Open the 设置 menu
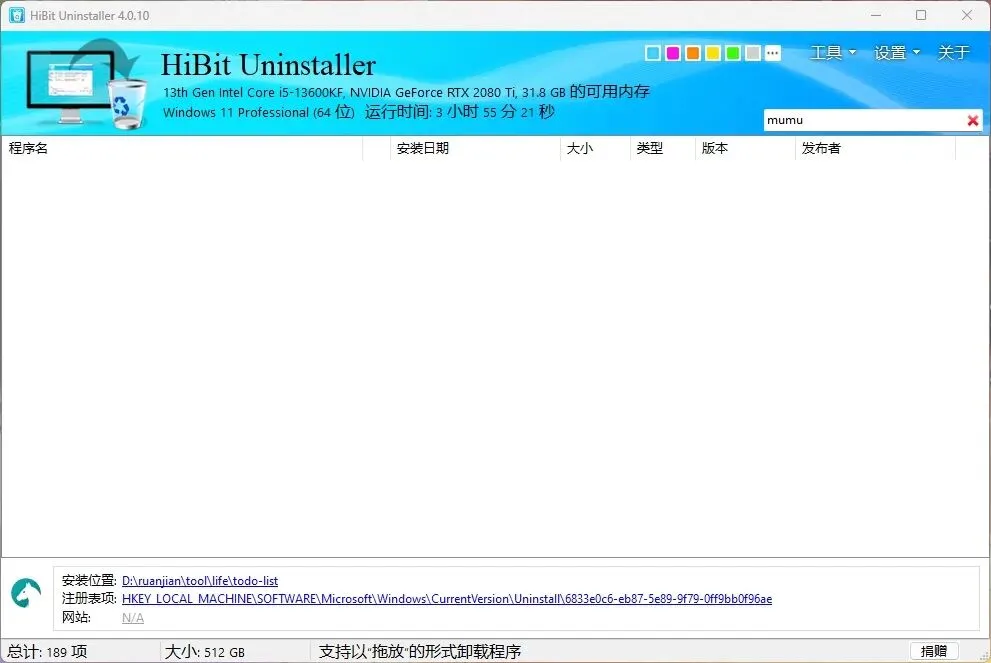Image resolution: width=991 pixels, height=663 pixels. click(x=897, y=52)
